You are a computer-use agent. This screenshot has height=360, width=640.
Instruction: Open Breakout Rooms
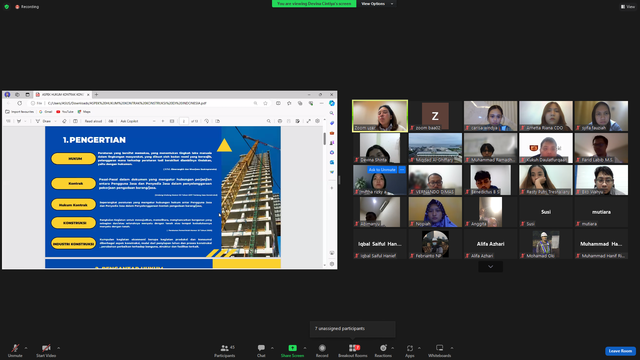pyautogui.click(x=353, y=350)
